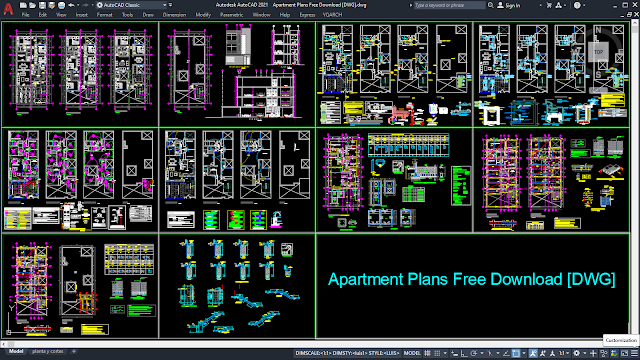Click the N compass letter on ViewCube
This screenshot has width=640, height=360.
coord(598,30)
